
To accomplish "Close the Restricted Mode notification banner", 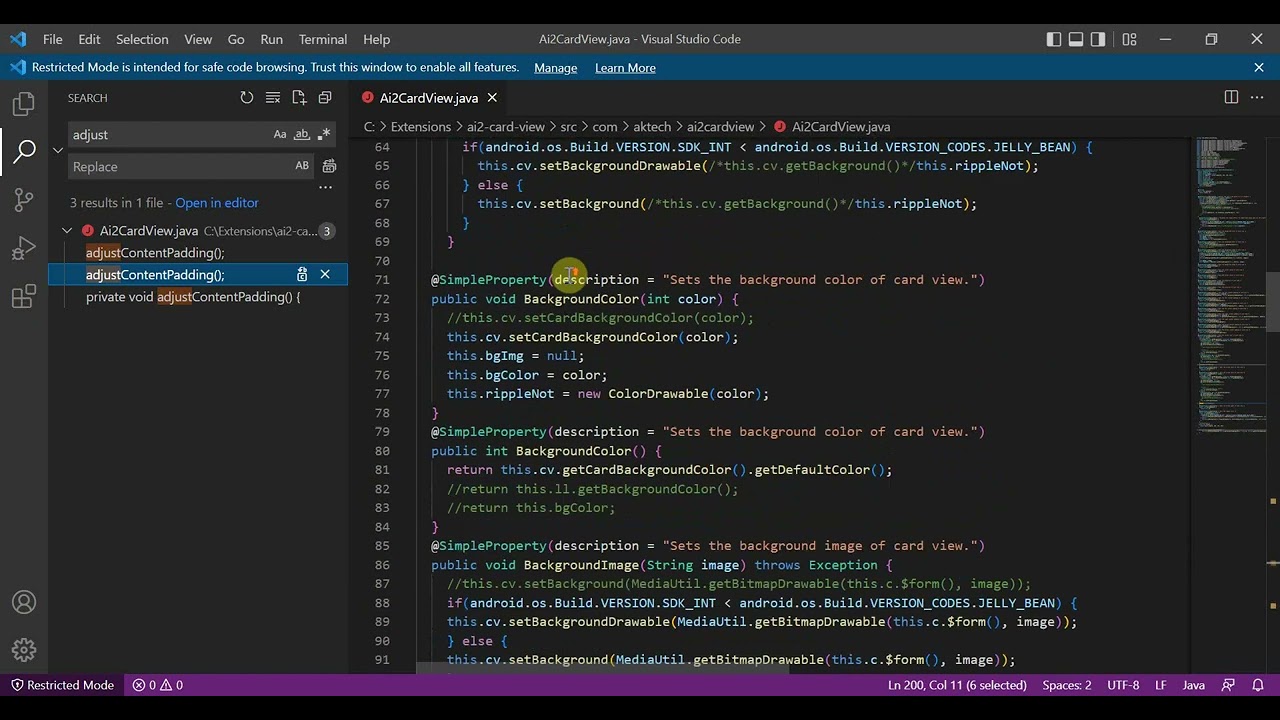I will pos(1259,68).
